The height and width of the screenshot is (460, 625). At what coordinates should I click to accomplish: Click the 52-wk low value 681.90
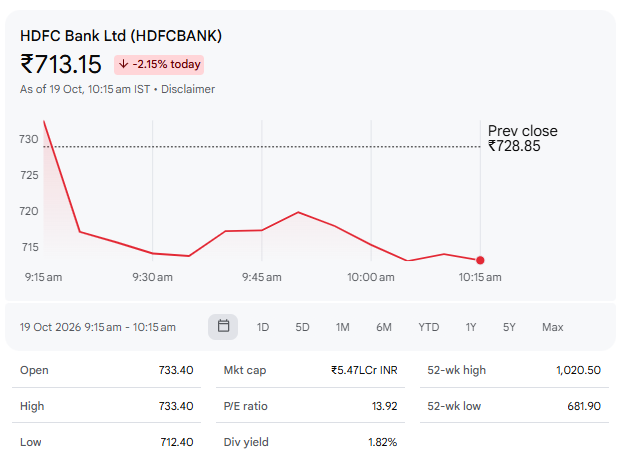click(584, 406)
